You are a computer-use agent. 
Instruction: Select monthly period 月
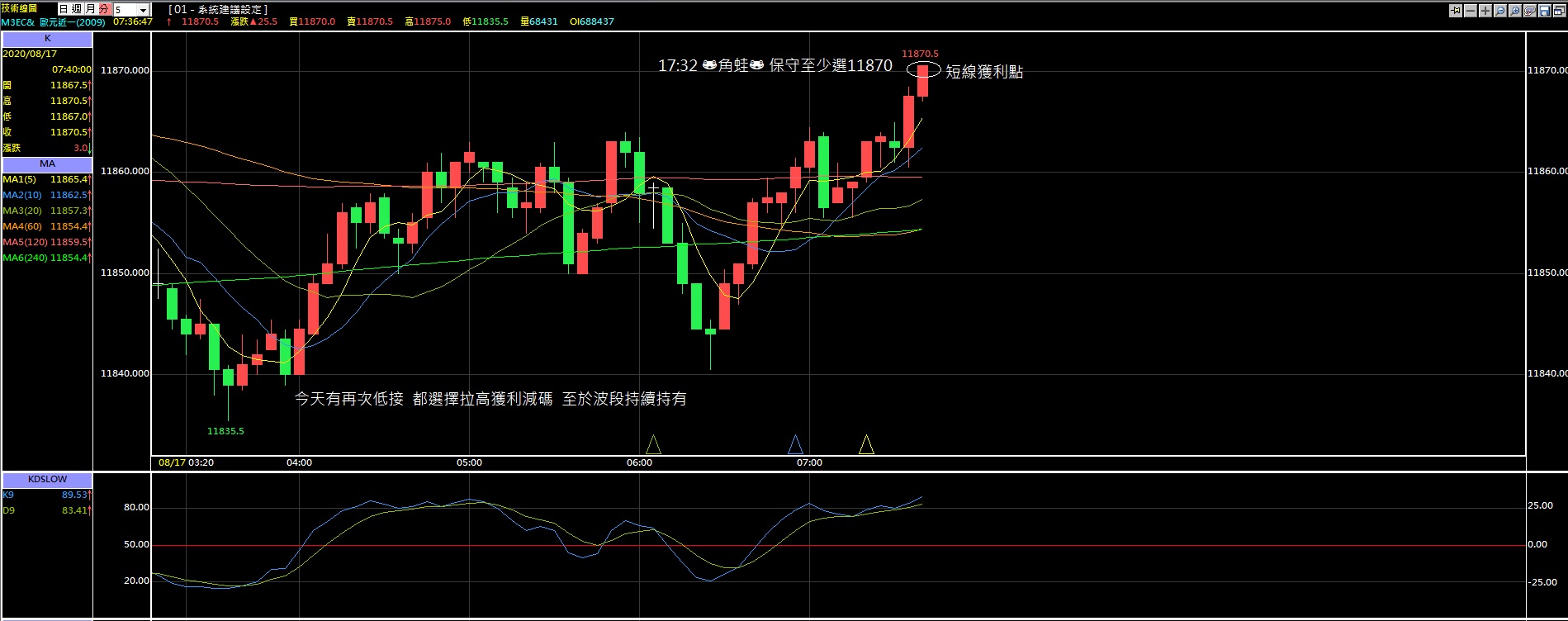pos(91,9)
